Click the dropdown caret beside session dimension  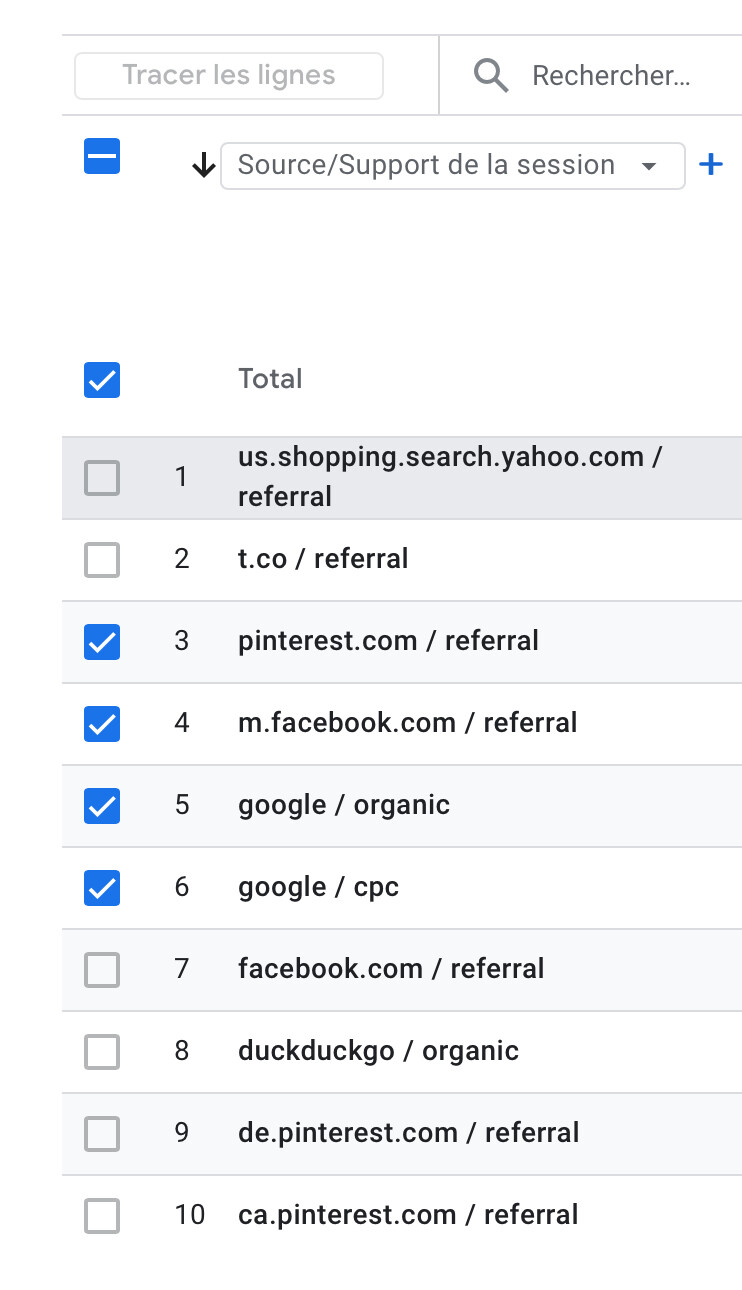[649, 166]
